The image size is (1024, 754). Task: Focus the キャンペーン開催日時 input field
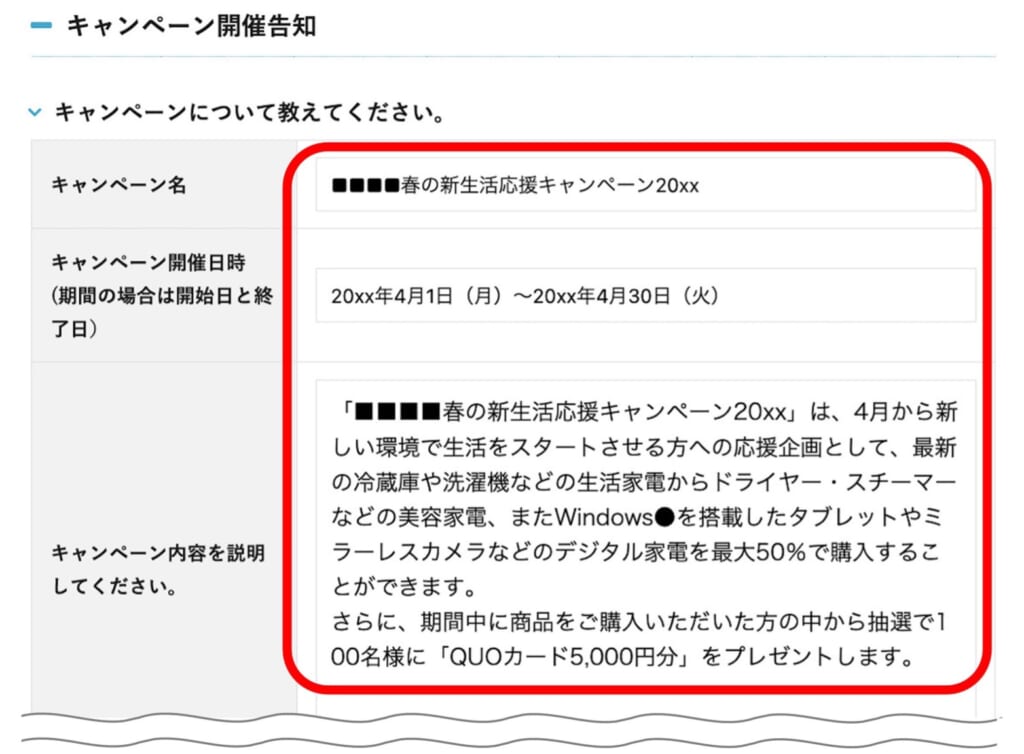coord(644,296)
